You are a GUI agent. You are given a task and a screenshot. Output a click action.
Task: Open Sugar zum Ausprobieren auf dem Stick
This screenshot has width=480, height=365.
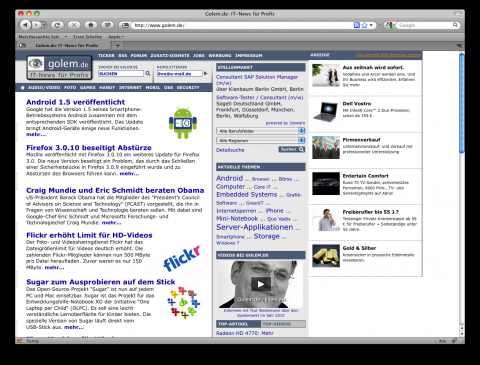[x=100, y=282]
